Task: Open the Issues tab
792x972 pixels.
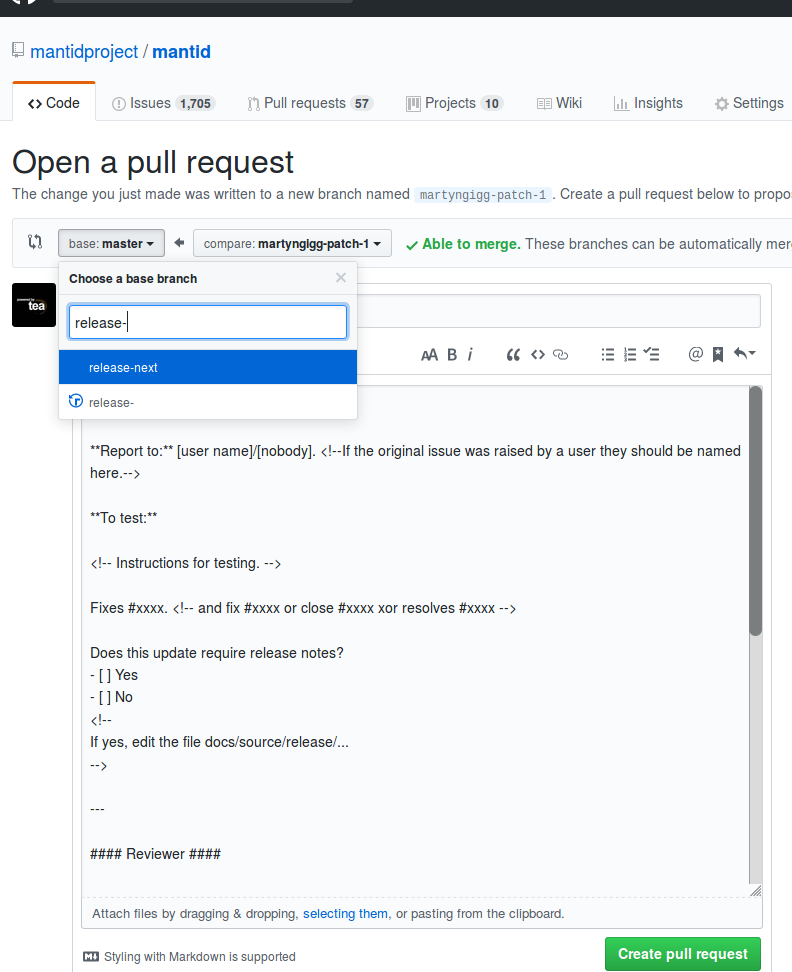Action: tap(163, 104)
